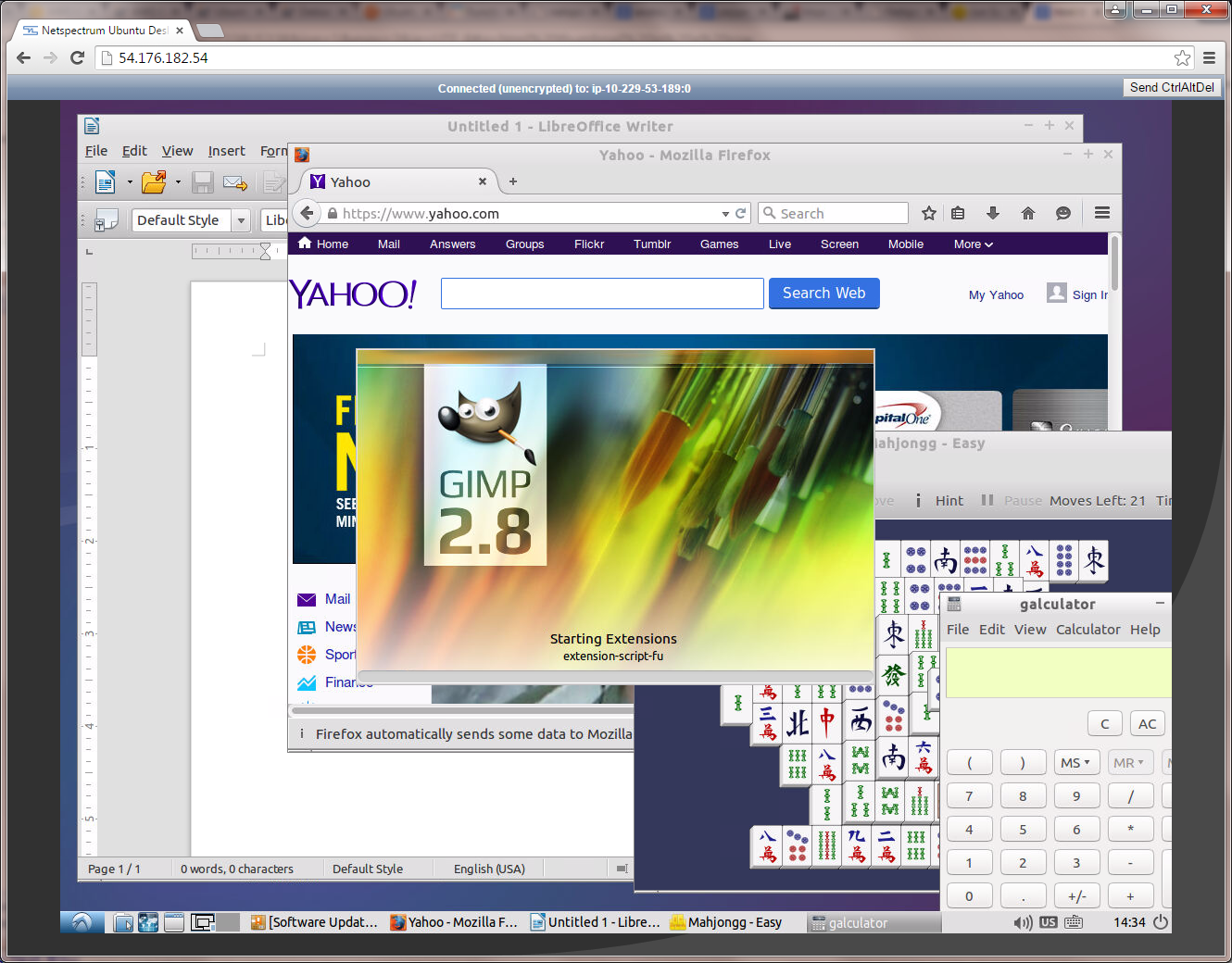The image size is (1232, 963).
Task: Click the AC button in galculator
Action: pos(1148,724)
